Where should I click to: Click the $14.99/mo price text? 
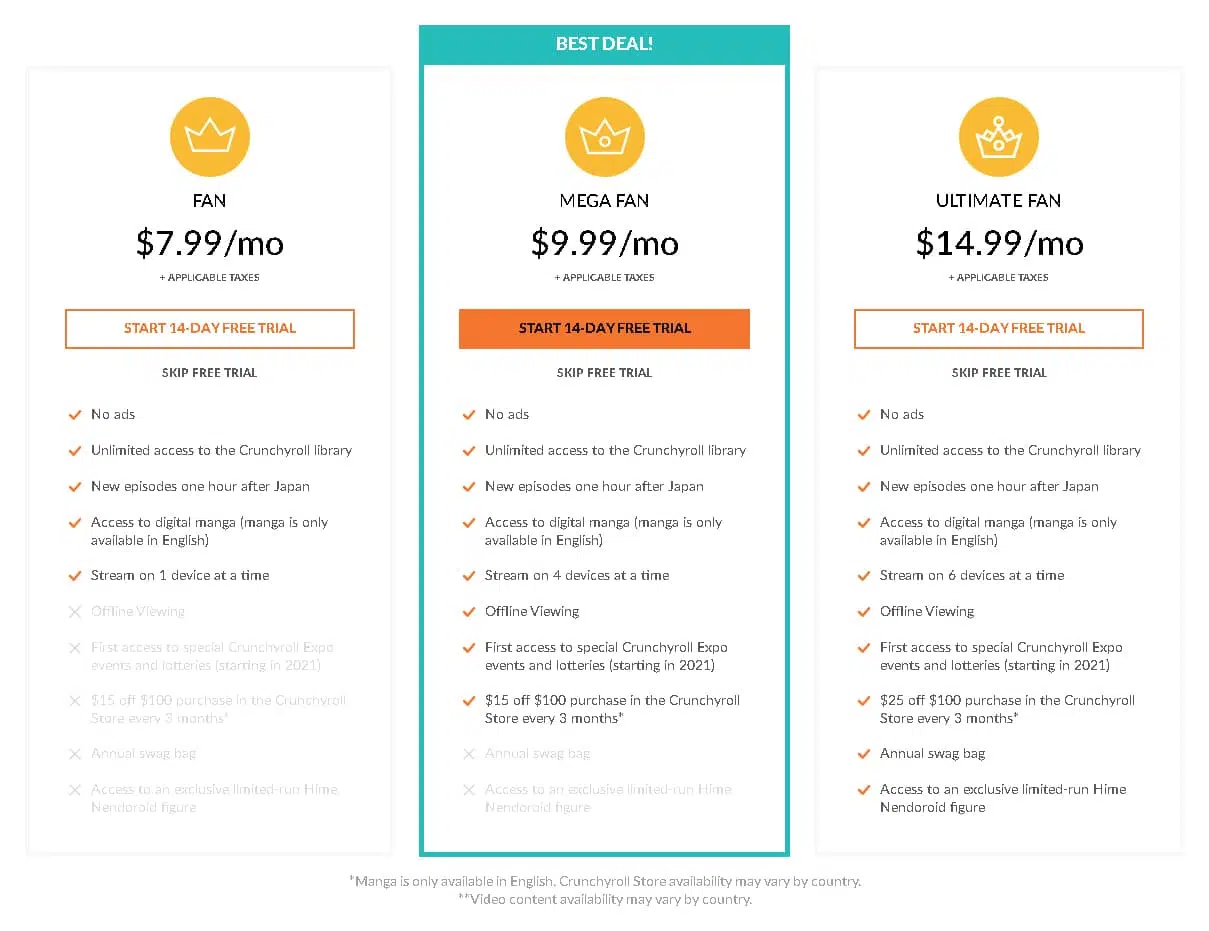coord(999,243)
